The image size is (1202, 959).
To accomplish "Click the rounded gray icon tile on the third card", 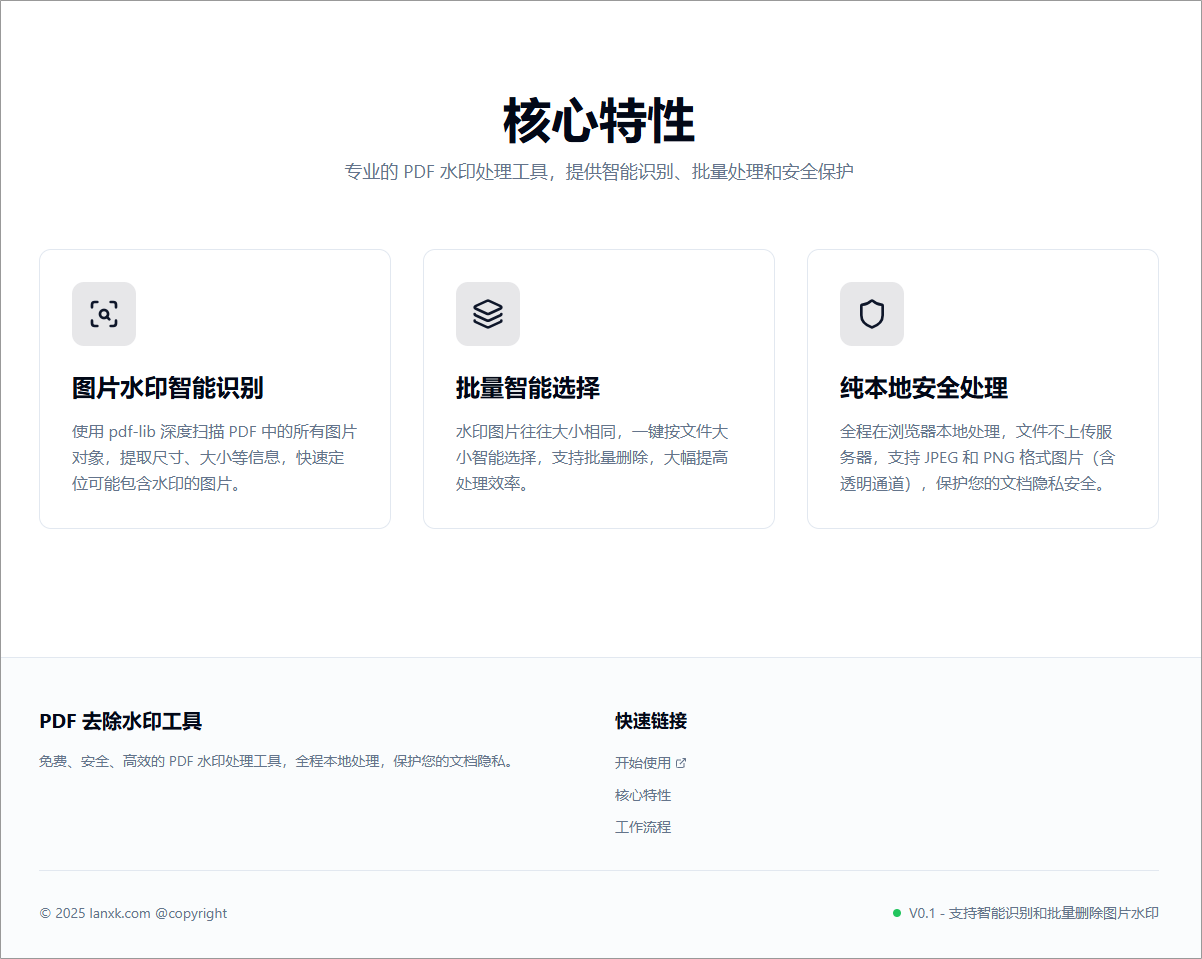I will 871,314.
